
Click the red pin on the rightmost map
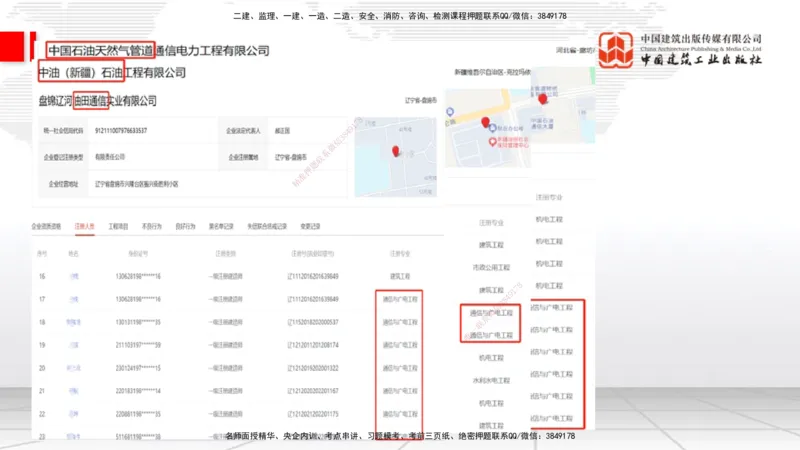(x=542, y=99)
